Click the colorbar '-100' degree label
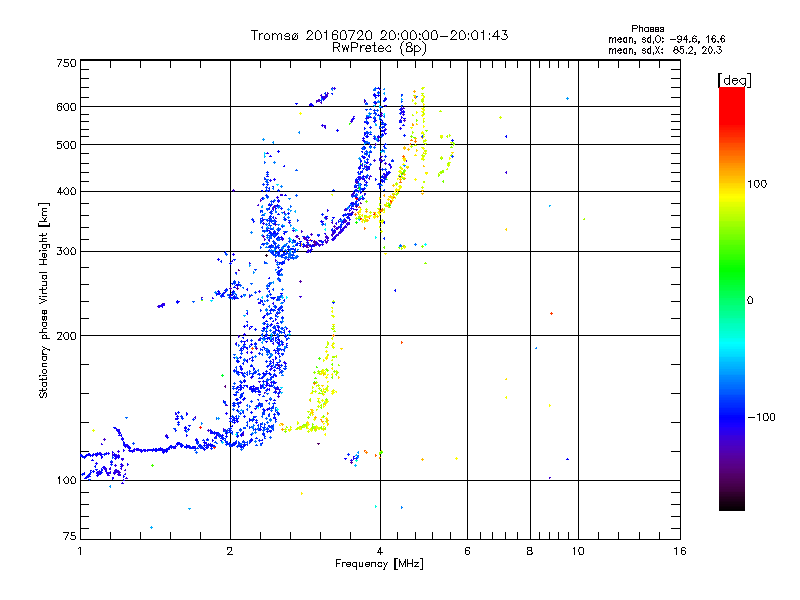This screenshot has height=600, width=800. (761, 417)
